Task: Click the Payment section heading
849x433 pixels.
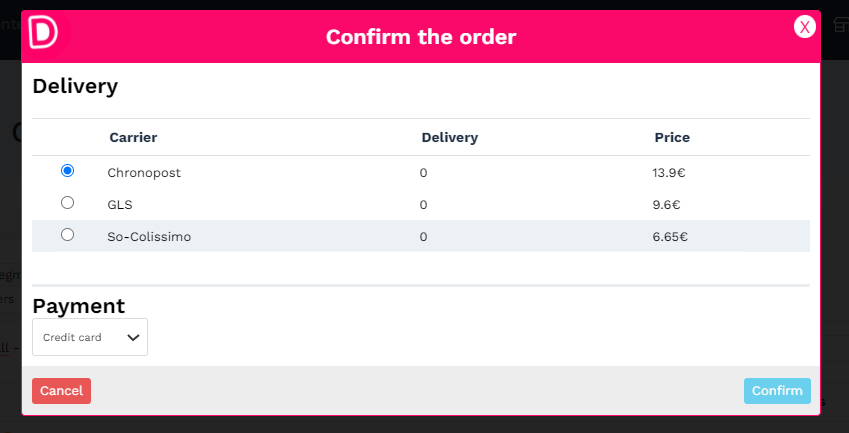Action: pos(79,306)
